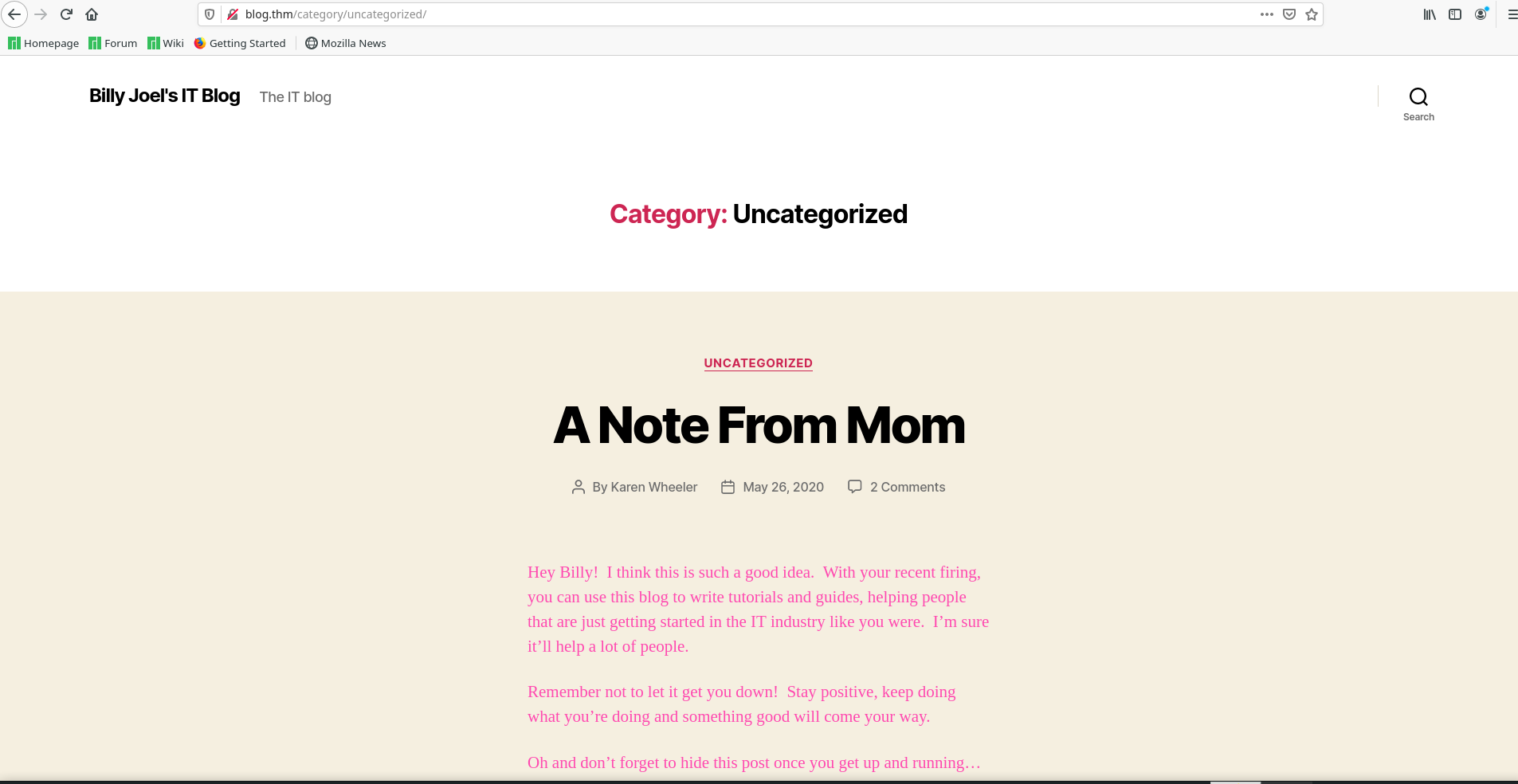Screen dimensions: 1518x784
Task: Reload the current page
Action: click(x=67, y=14)
